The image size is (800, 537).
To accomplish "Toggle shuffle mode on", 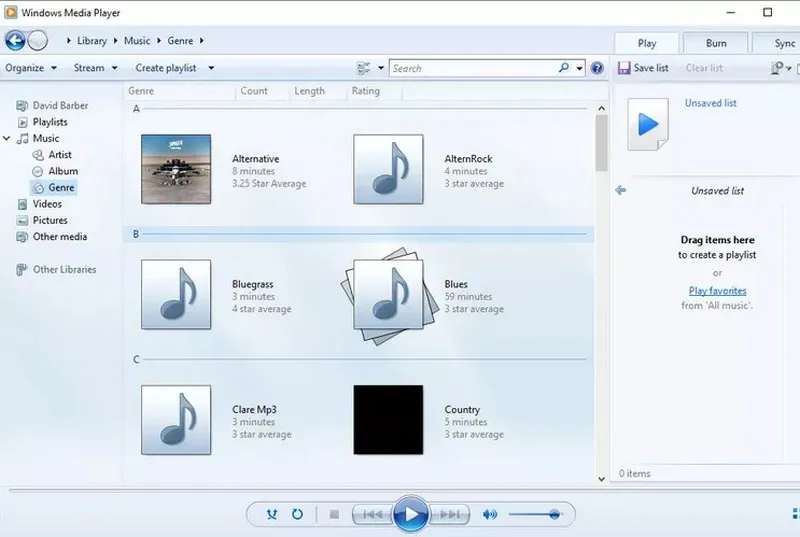I will pos(272,515).
